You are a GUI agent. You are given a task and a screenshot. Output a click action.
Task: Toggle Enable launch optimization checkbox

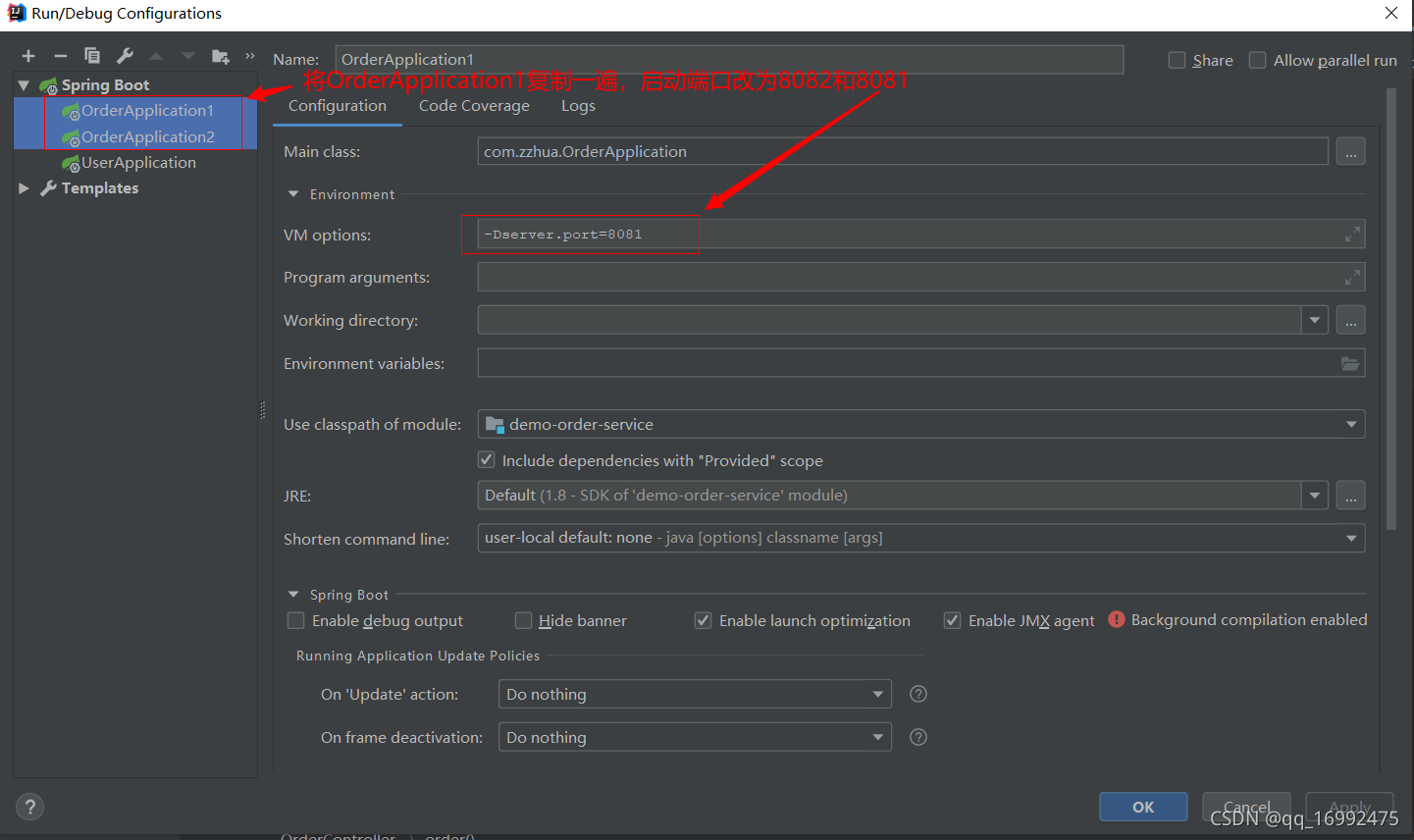703,620
